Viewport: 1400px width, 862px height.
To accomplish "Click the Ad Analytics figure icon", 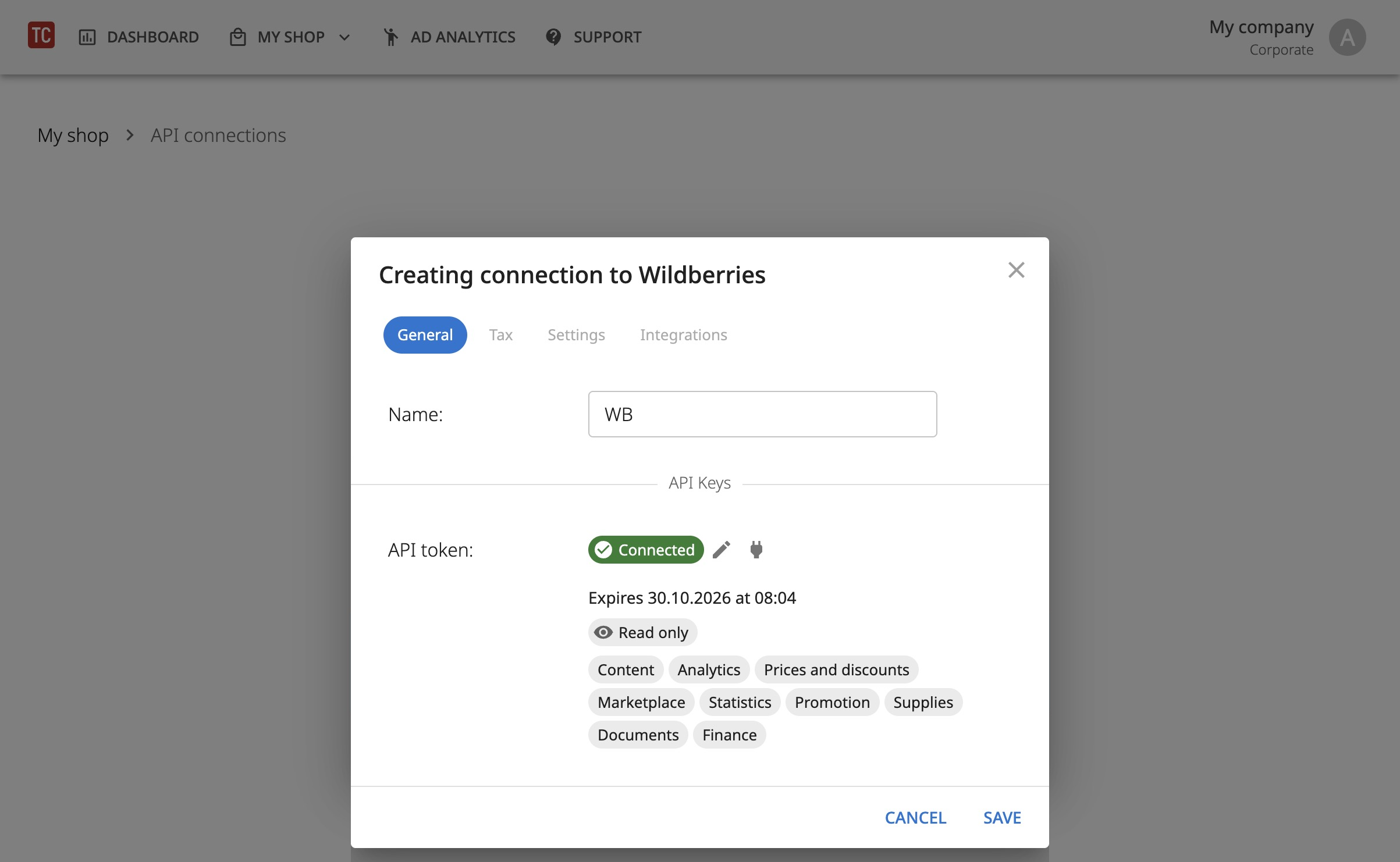I will pyautogui.click(x=390, y=37).
